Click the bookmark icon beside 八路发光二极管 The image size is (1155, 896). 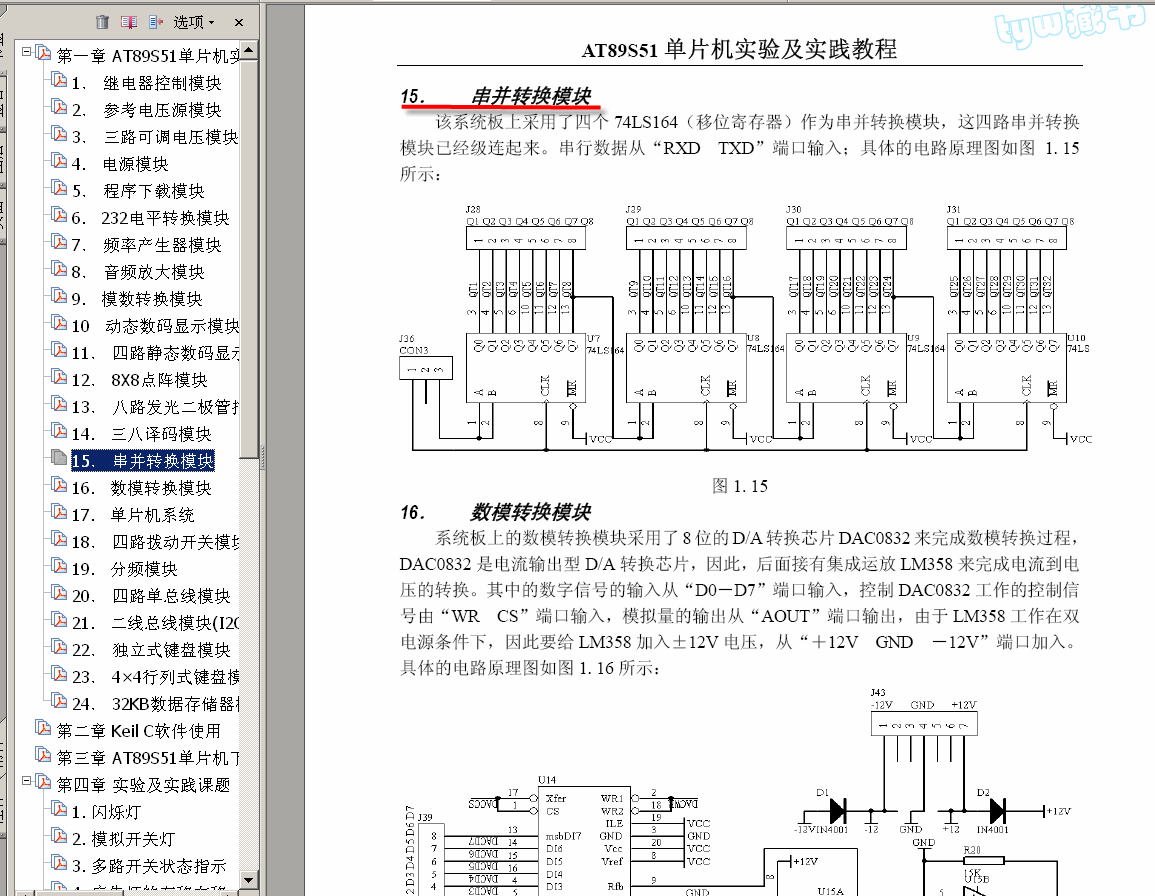pos(59,405)
